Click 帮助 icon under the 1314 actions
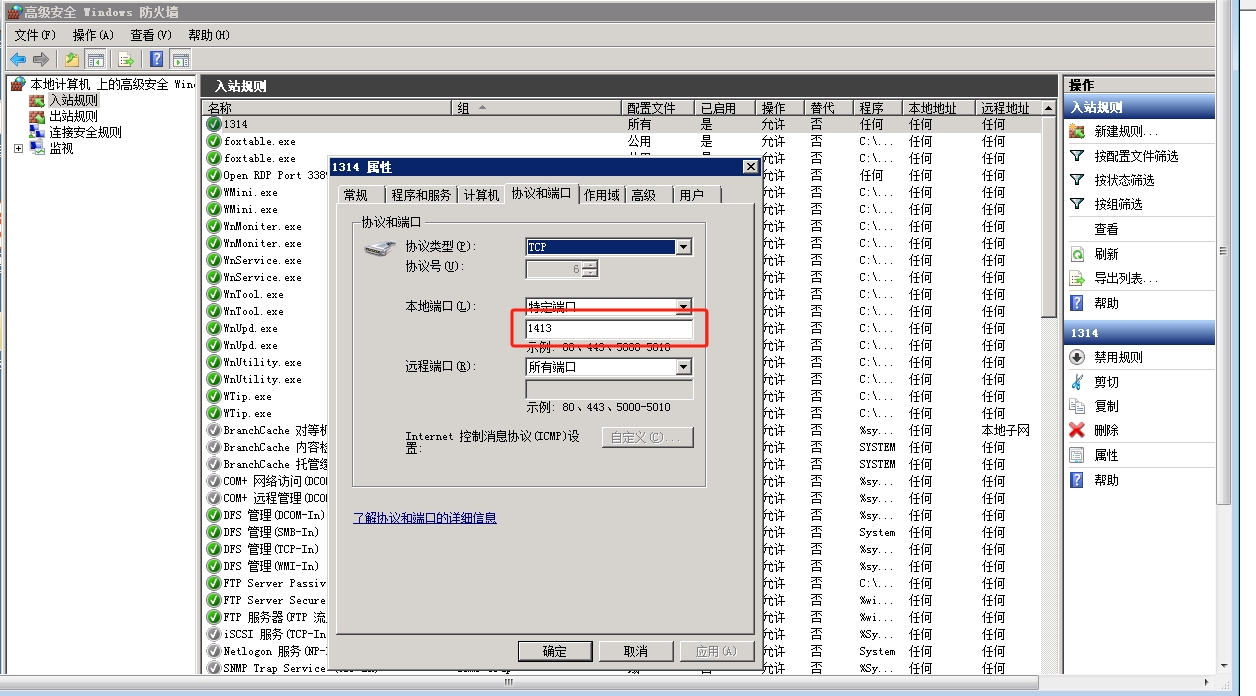Viewport: 1256px width, 696px height. tap(1077, 480)
